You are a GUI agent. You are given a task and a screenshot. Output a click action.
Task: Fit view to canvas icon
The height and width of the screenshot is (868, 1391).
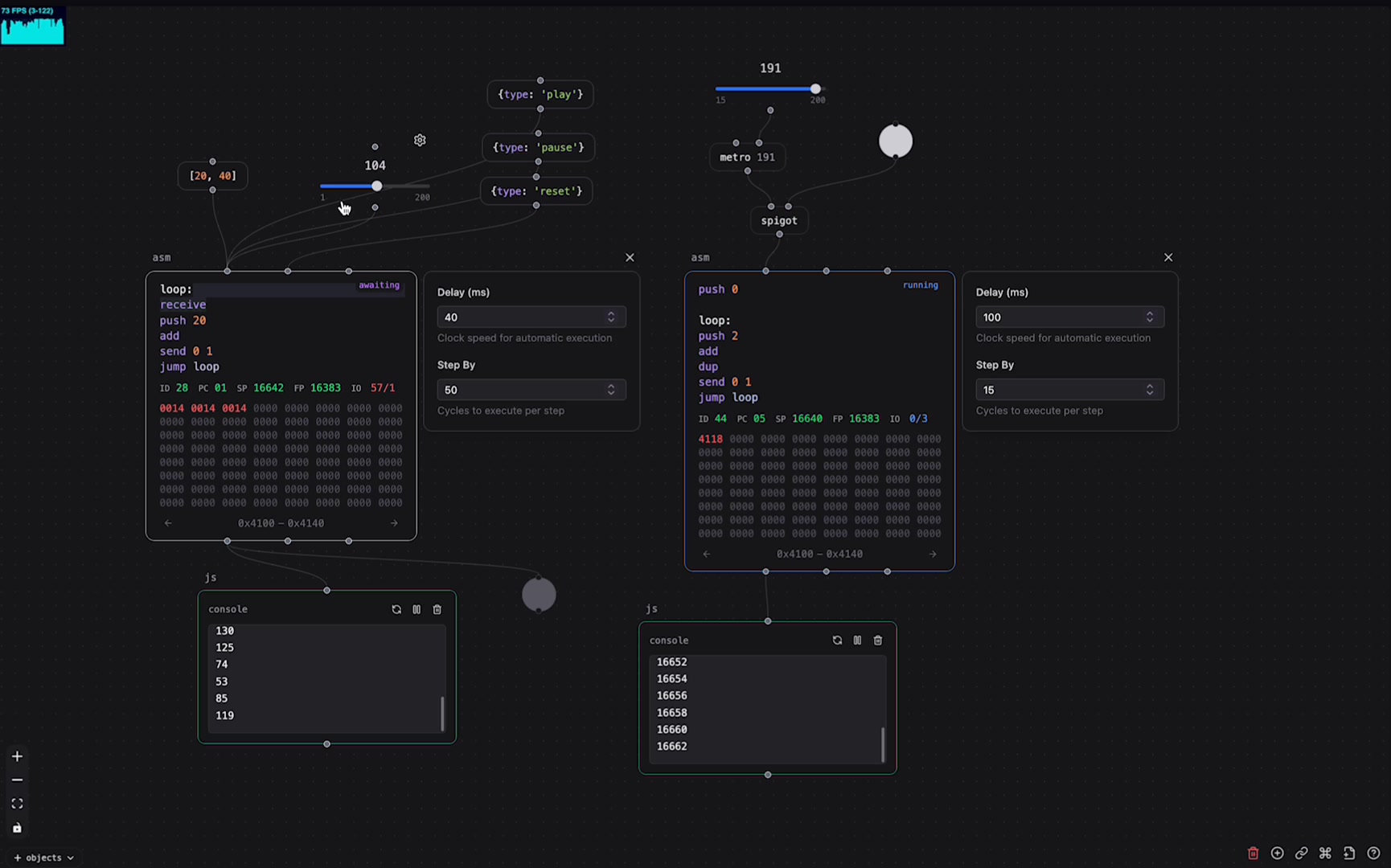(17, 804)
